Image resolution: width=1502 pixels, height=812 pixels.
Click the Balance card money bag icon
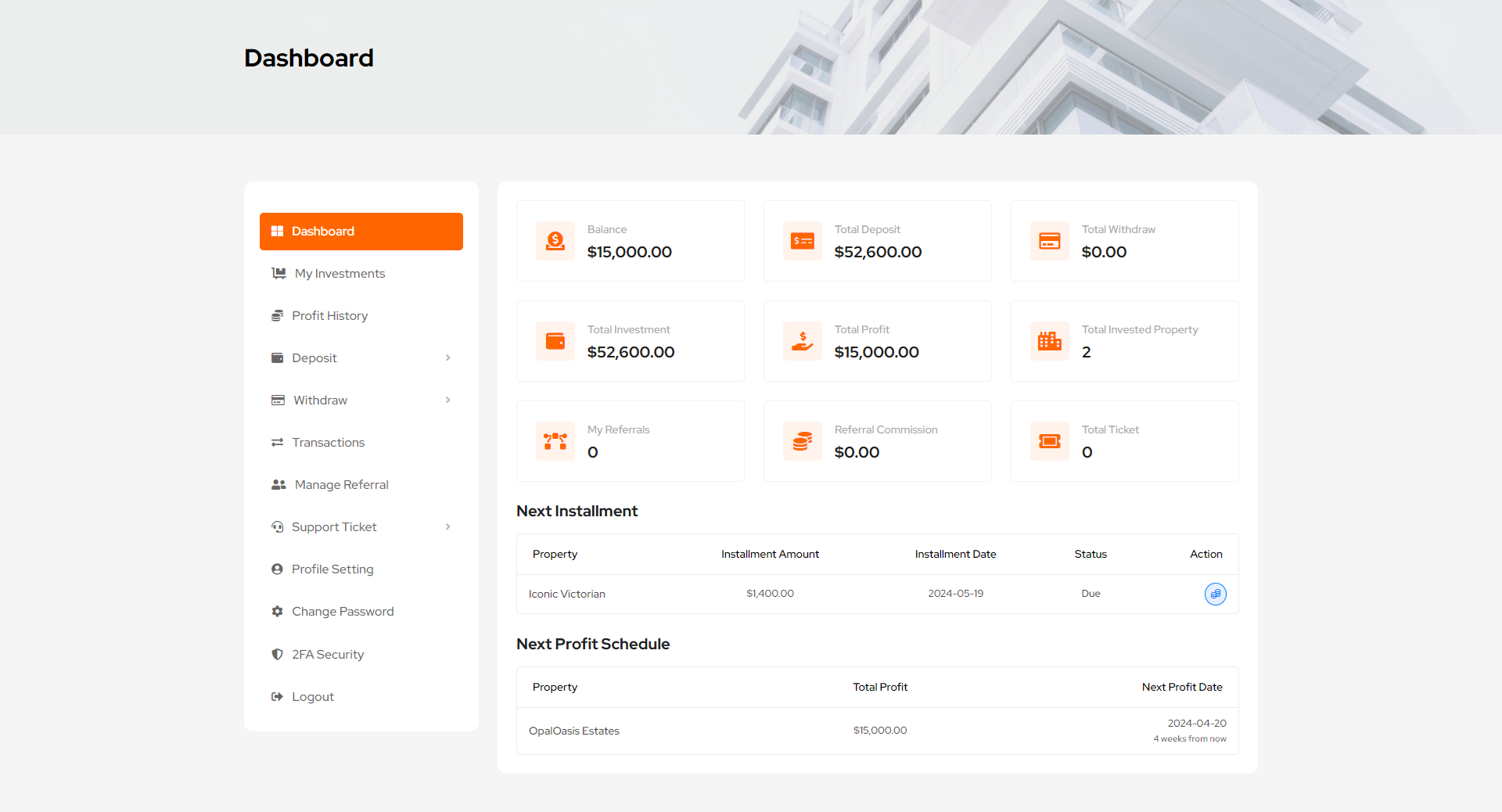[x=555, y=241]
